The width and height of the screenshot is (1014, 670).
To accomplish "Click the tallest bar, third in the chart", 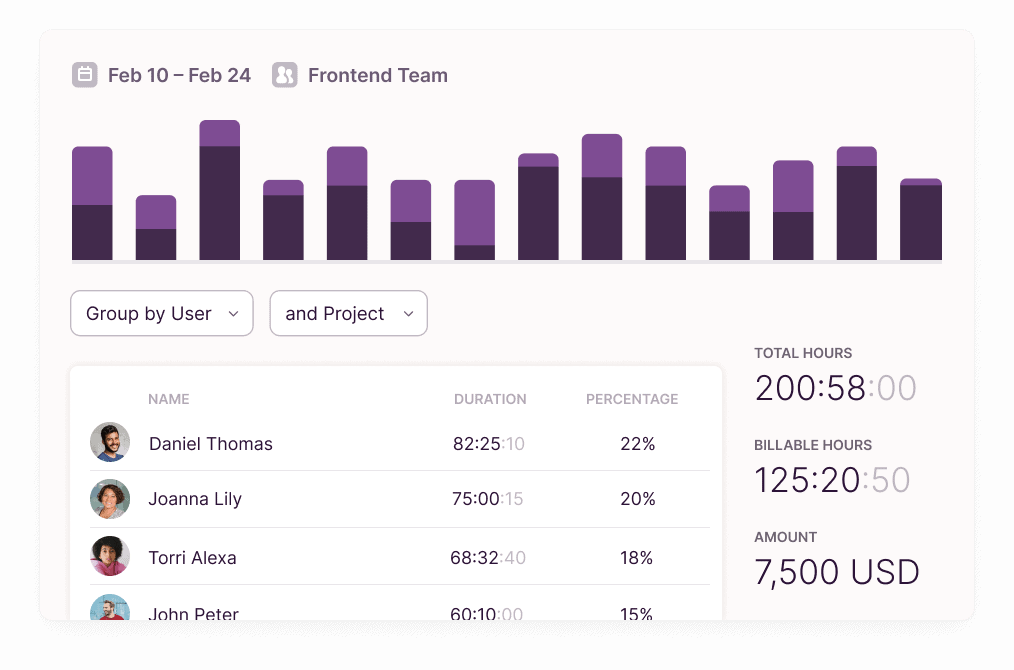I will pos(219,190).
